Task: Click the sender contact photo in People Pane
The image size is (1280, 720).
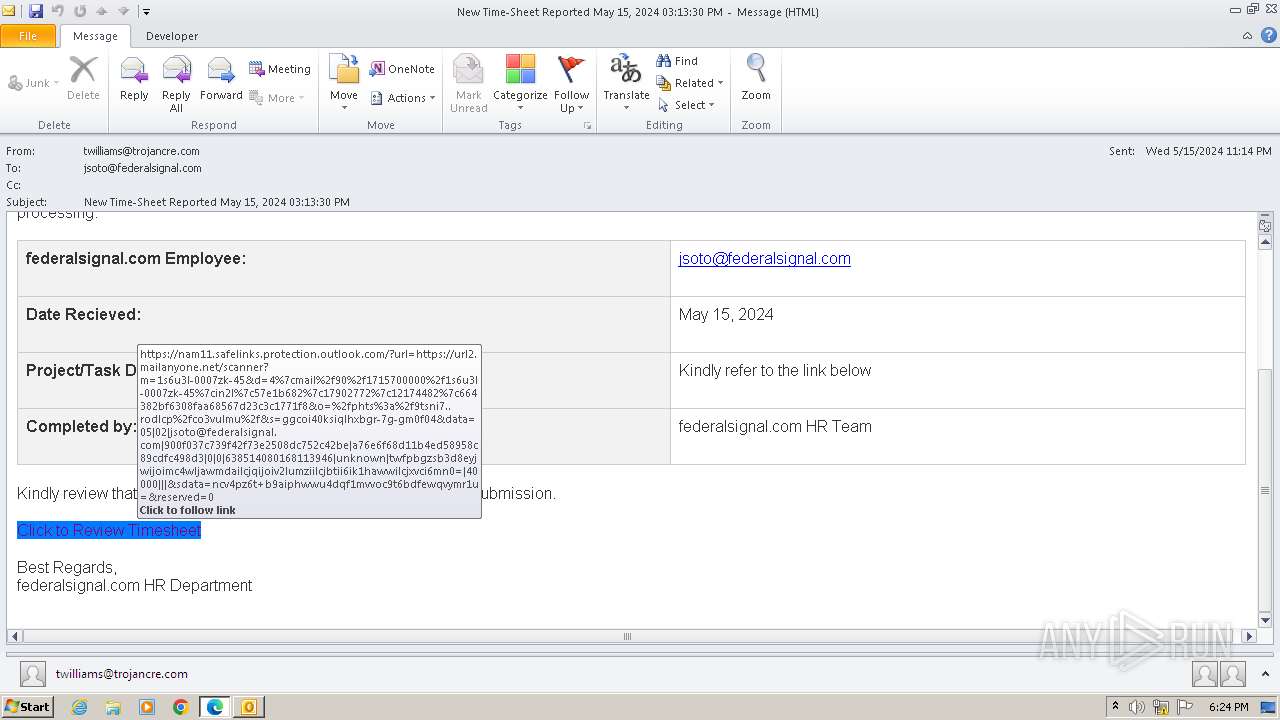Action: tap(33, 674)
